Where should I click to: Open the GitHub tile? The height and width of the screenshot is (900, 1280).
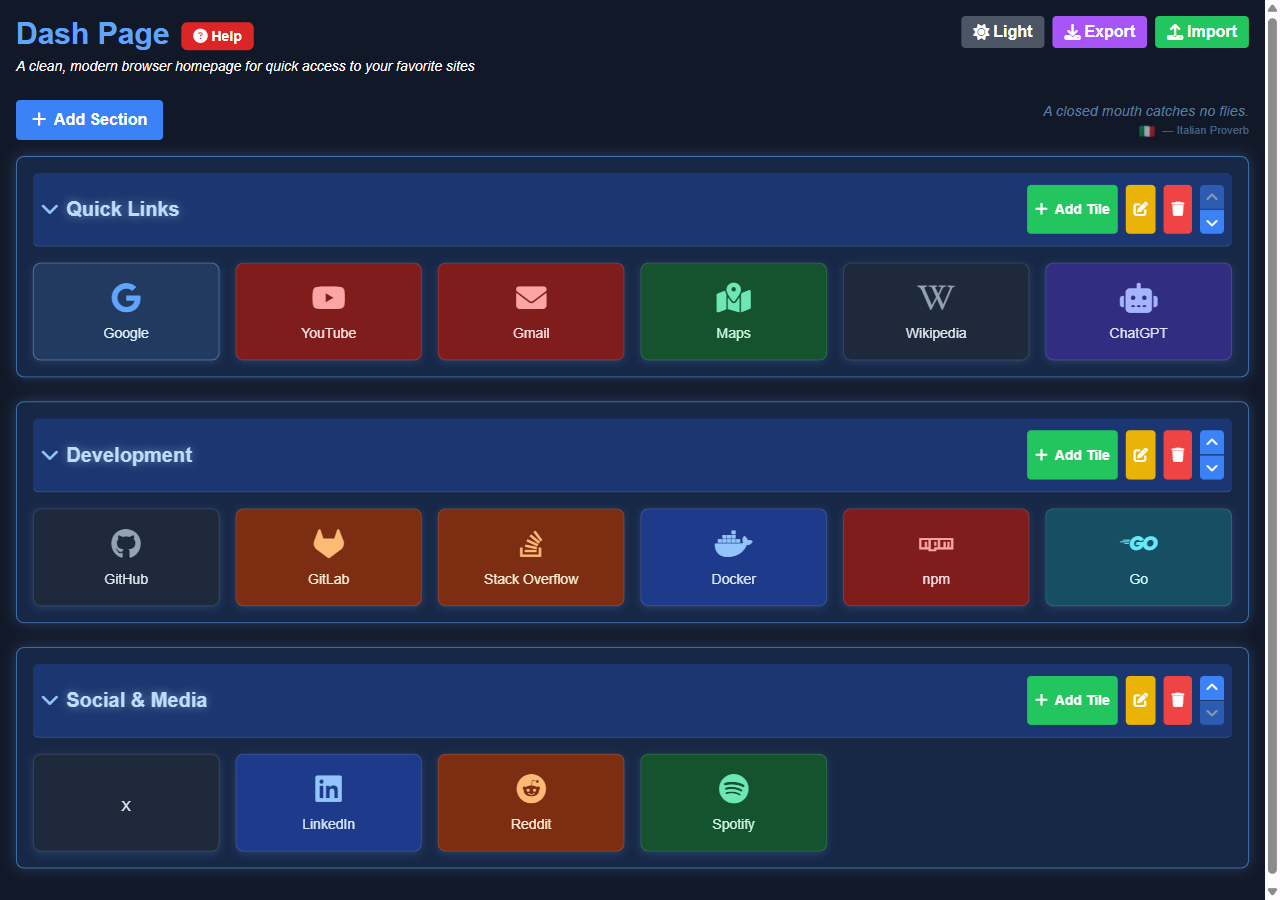[126, 557]
